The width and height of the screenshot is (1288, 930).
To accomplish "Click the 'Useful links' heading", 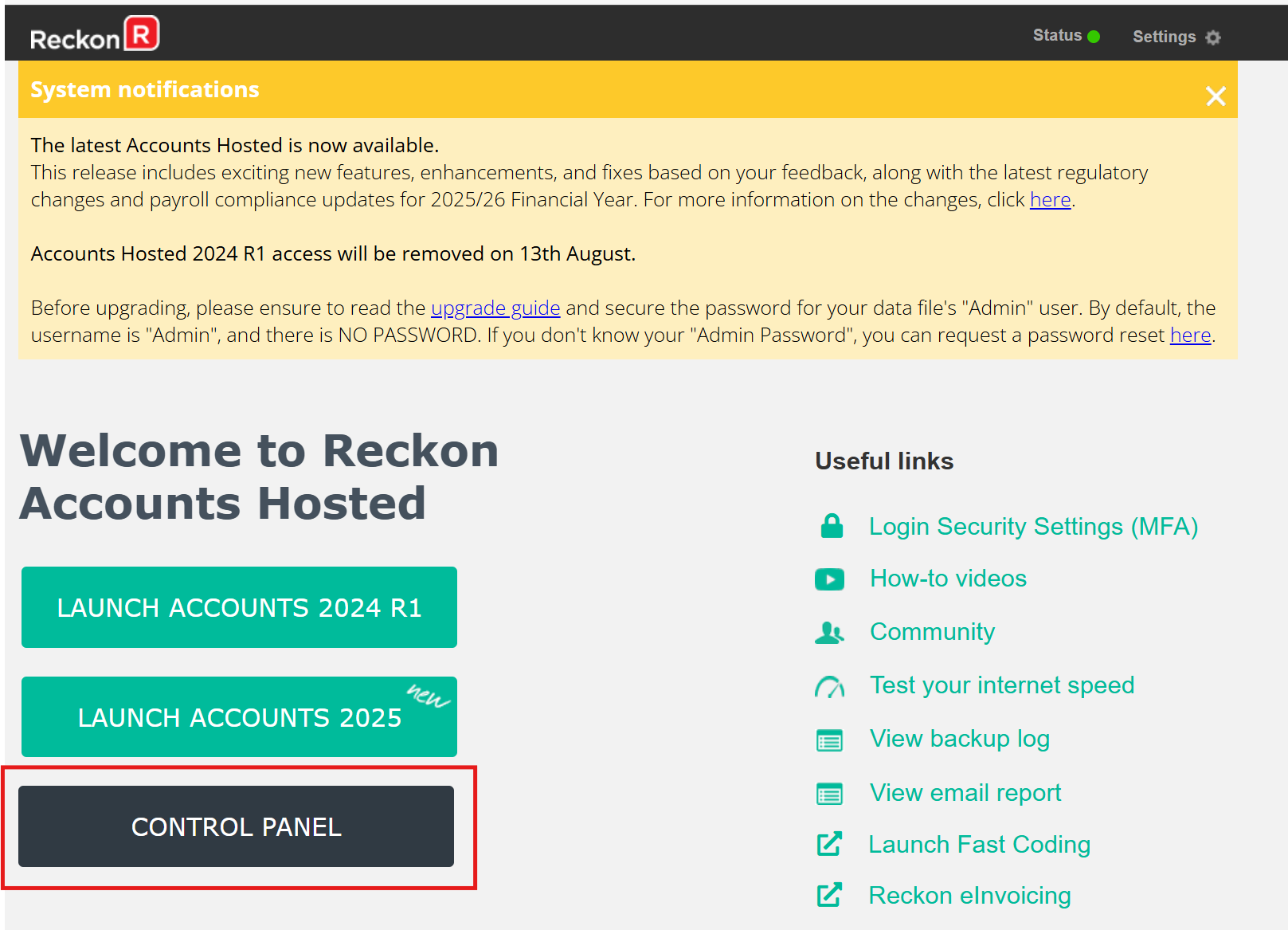I will point(884,461).
